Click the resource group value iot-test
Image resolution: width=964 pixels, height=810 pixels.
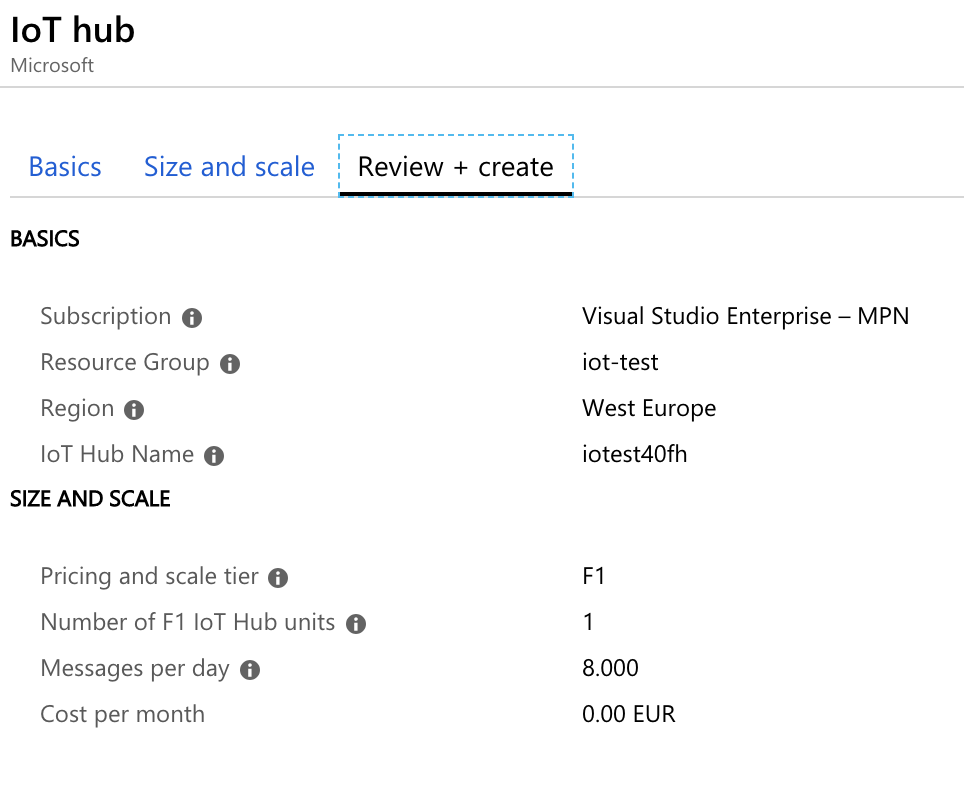pos(620,362)
